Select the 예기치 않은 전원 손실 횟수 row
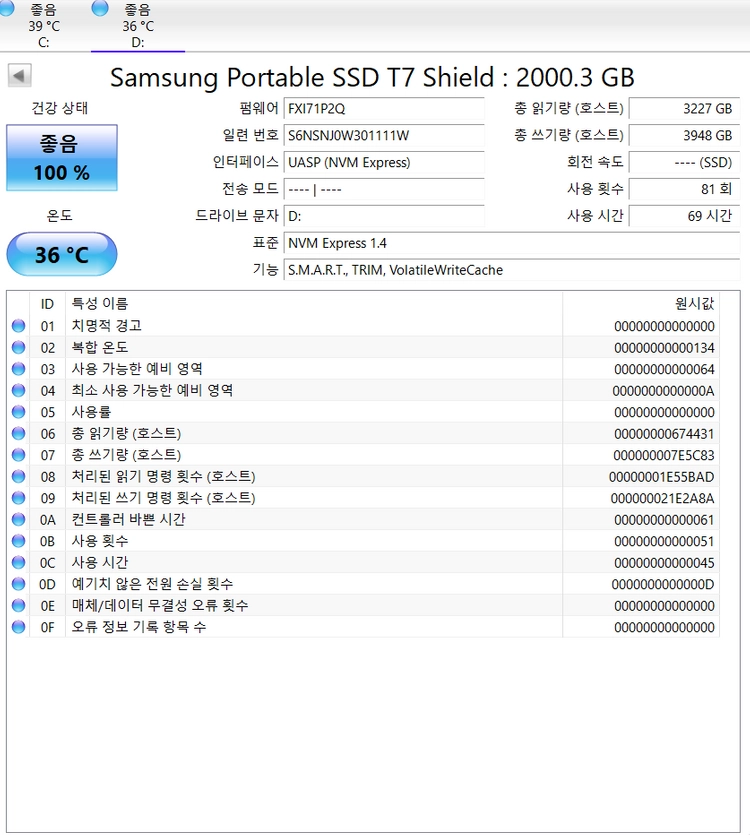Screen dimensions: 750x835 coord(363,584)
